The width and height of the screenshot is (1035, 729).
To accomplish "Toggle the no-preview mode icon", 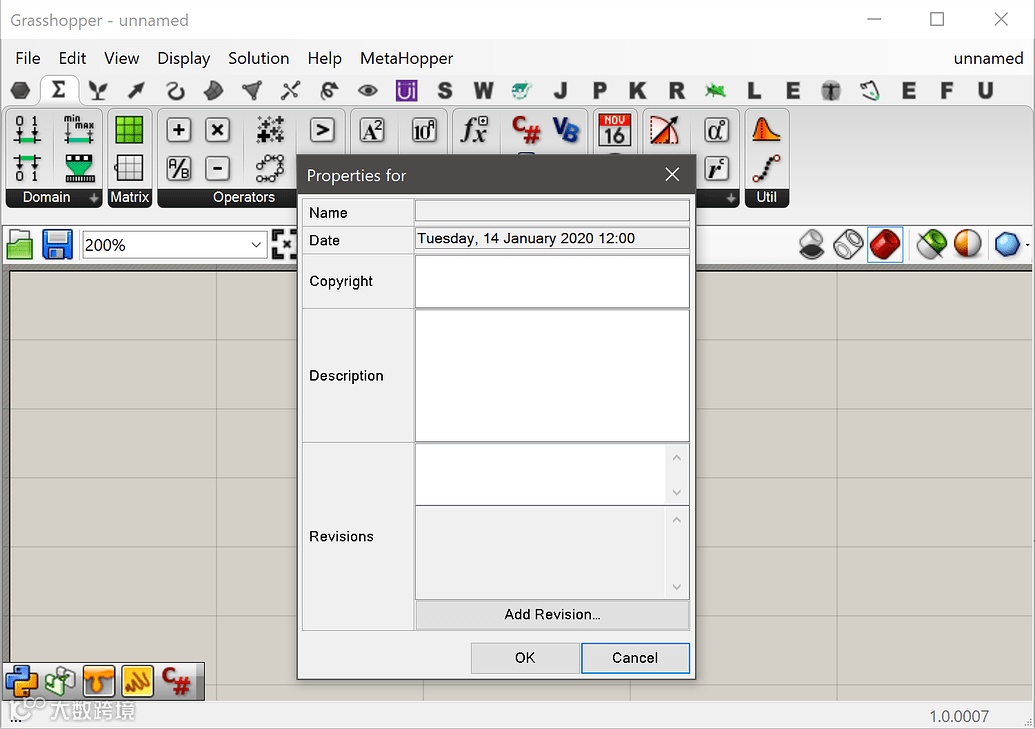I will 811,244.
